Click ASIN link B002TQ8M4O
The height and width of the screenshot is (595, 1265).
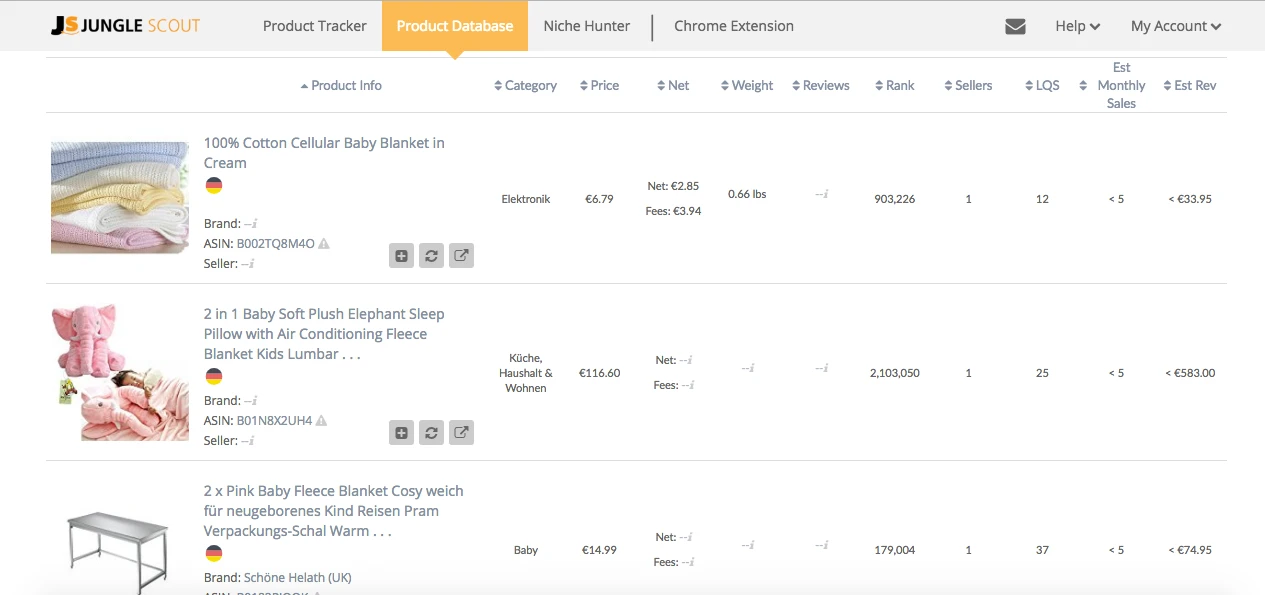click(x=275, y=244)
